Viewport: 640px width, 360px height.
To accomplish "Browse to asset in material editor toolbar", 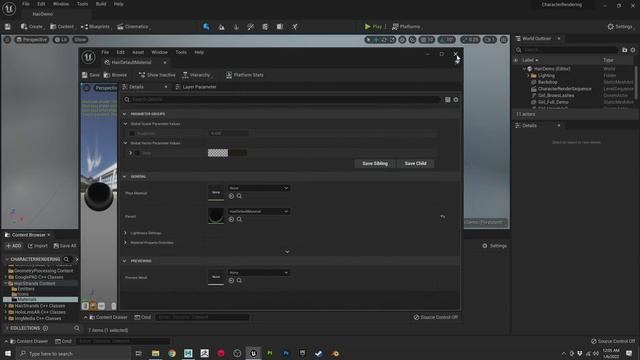I will click(x=115, y=75).
